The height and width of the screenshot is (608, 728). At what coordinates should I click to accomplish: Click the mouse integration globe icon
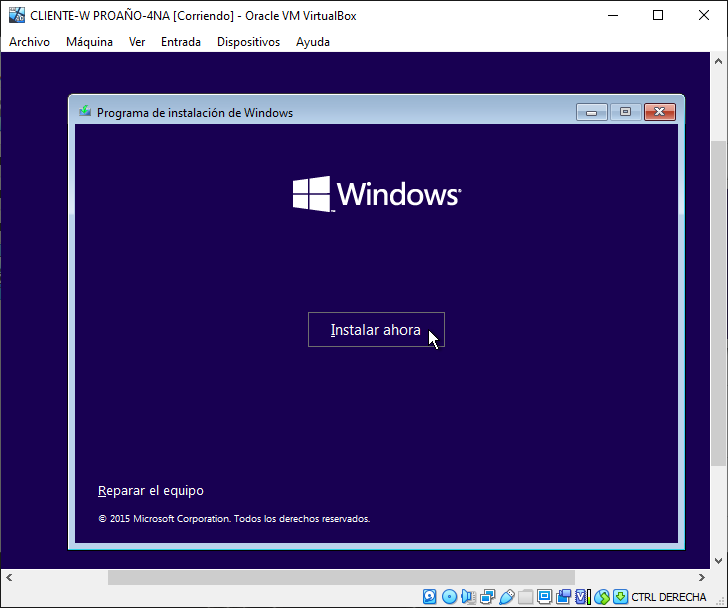(x=602, y=596)
